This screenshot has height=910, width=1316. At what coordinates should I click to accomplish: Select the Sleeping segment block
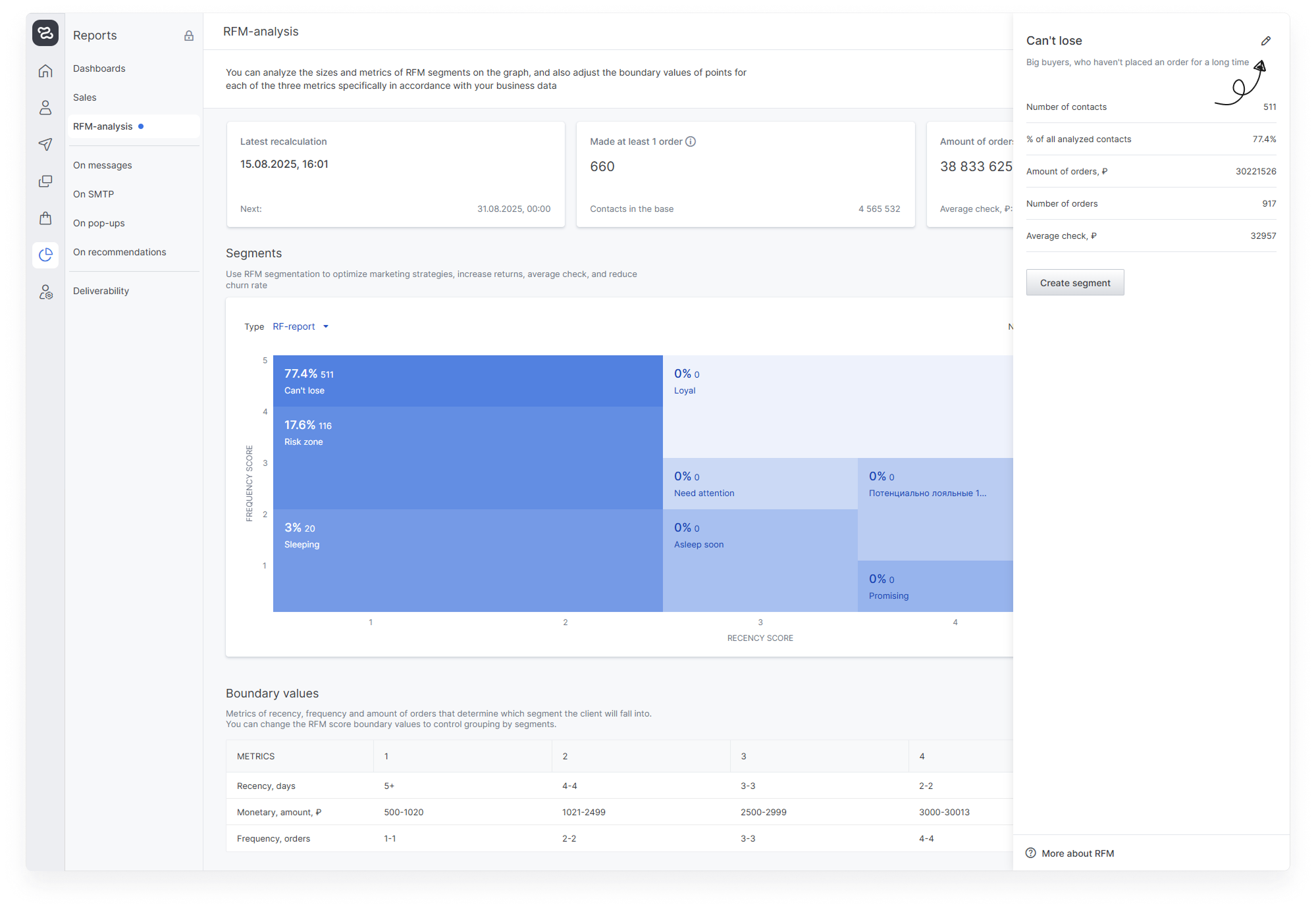[x=467, y=561]
